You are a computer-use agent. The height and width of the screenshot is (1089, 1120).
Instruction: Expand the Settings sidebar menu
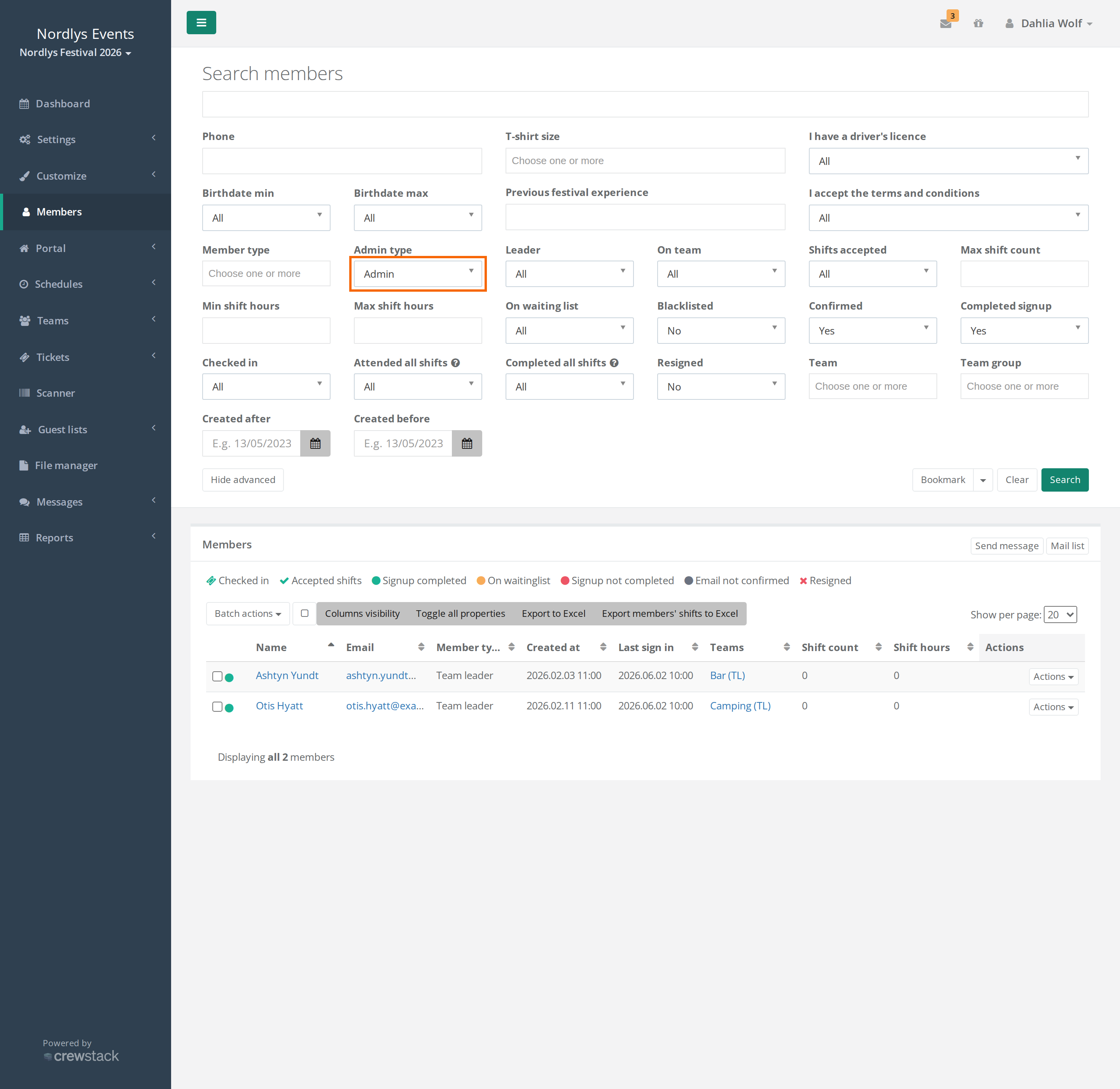85,140
